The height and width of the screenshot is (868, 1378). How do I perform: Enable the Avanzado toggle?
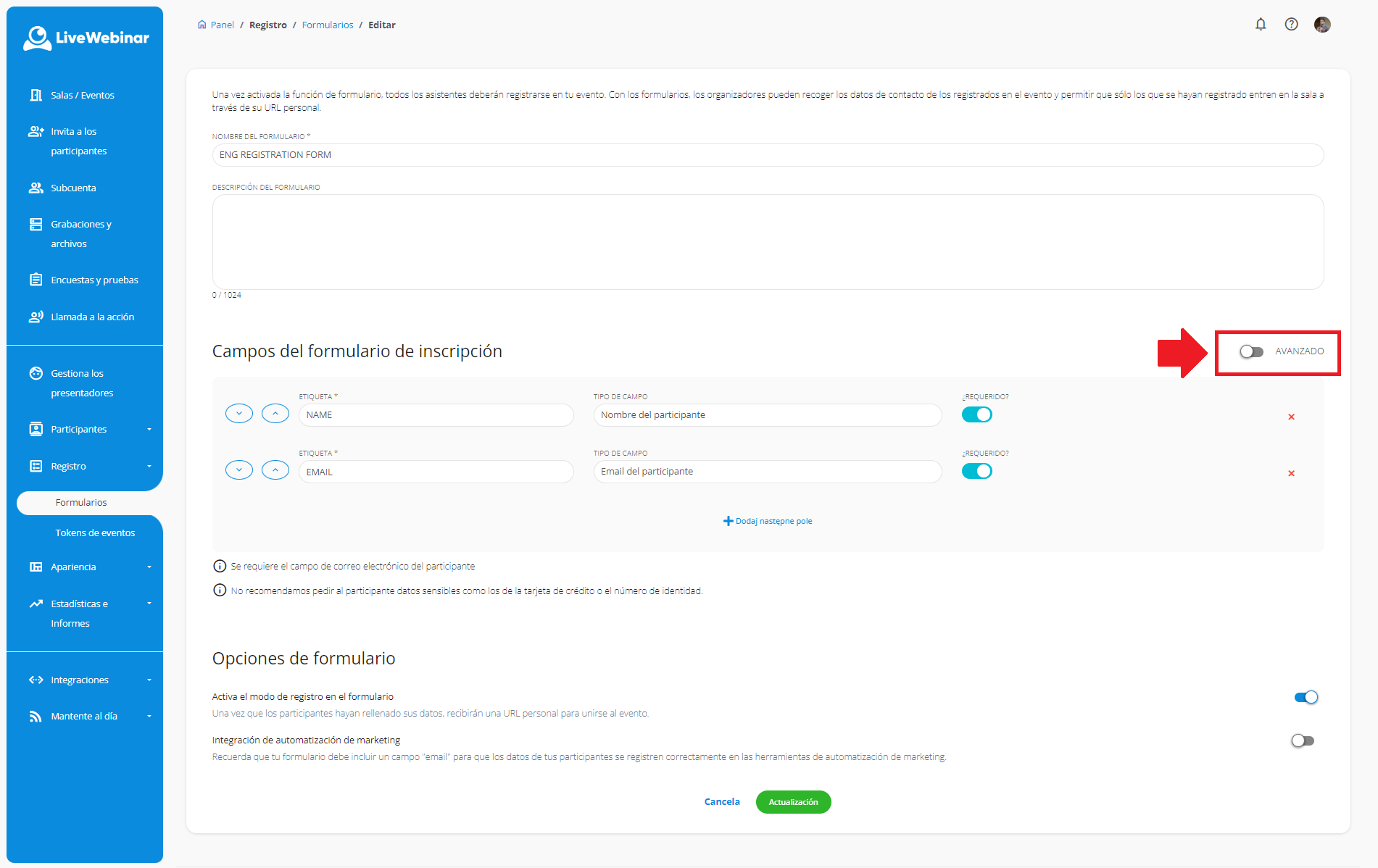(1251, 351)
